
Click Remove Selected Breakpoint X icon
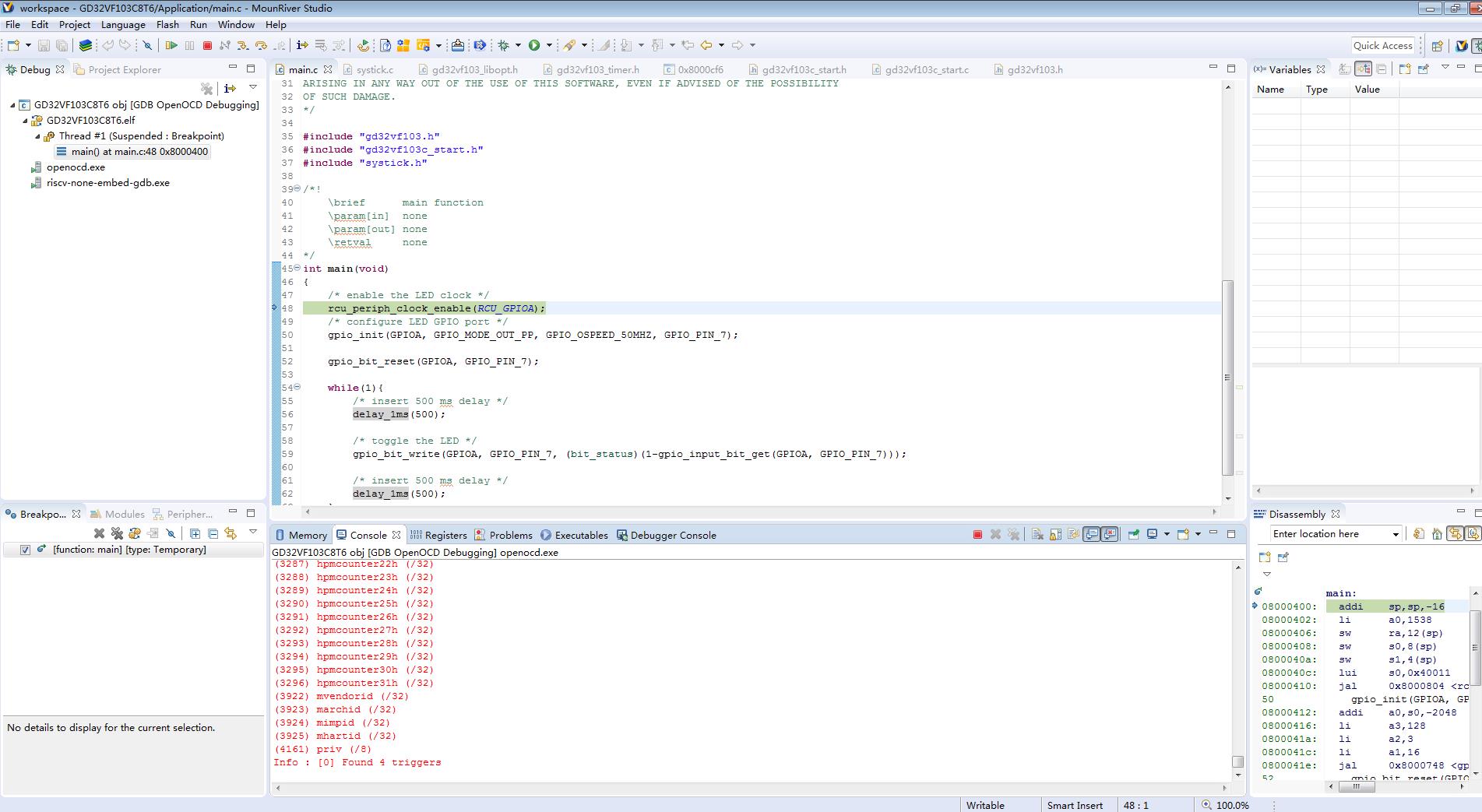(99, 533)
